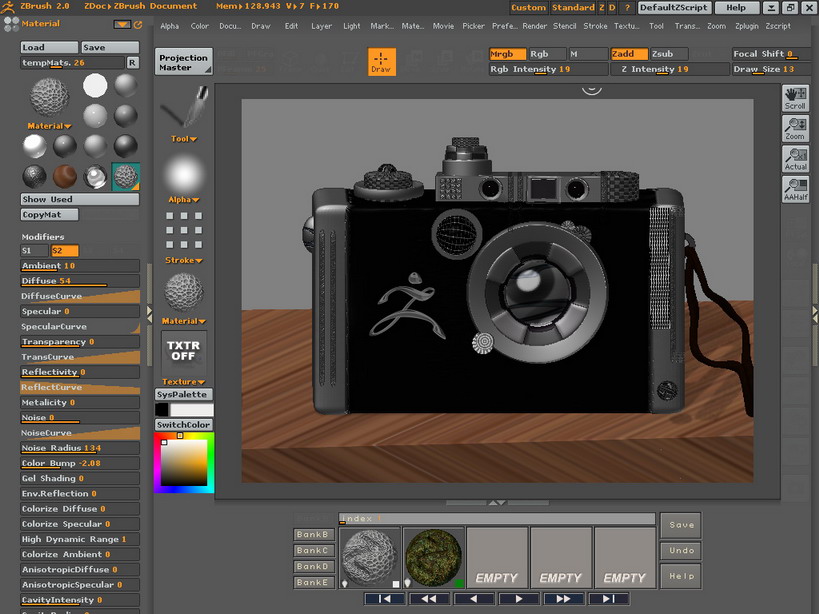This screenshot has height=614, width=819.
Task: Toggle the Rgb mode
Action: pos(547,54)
